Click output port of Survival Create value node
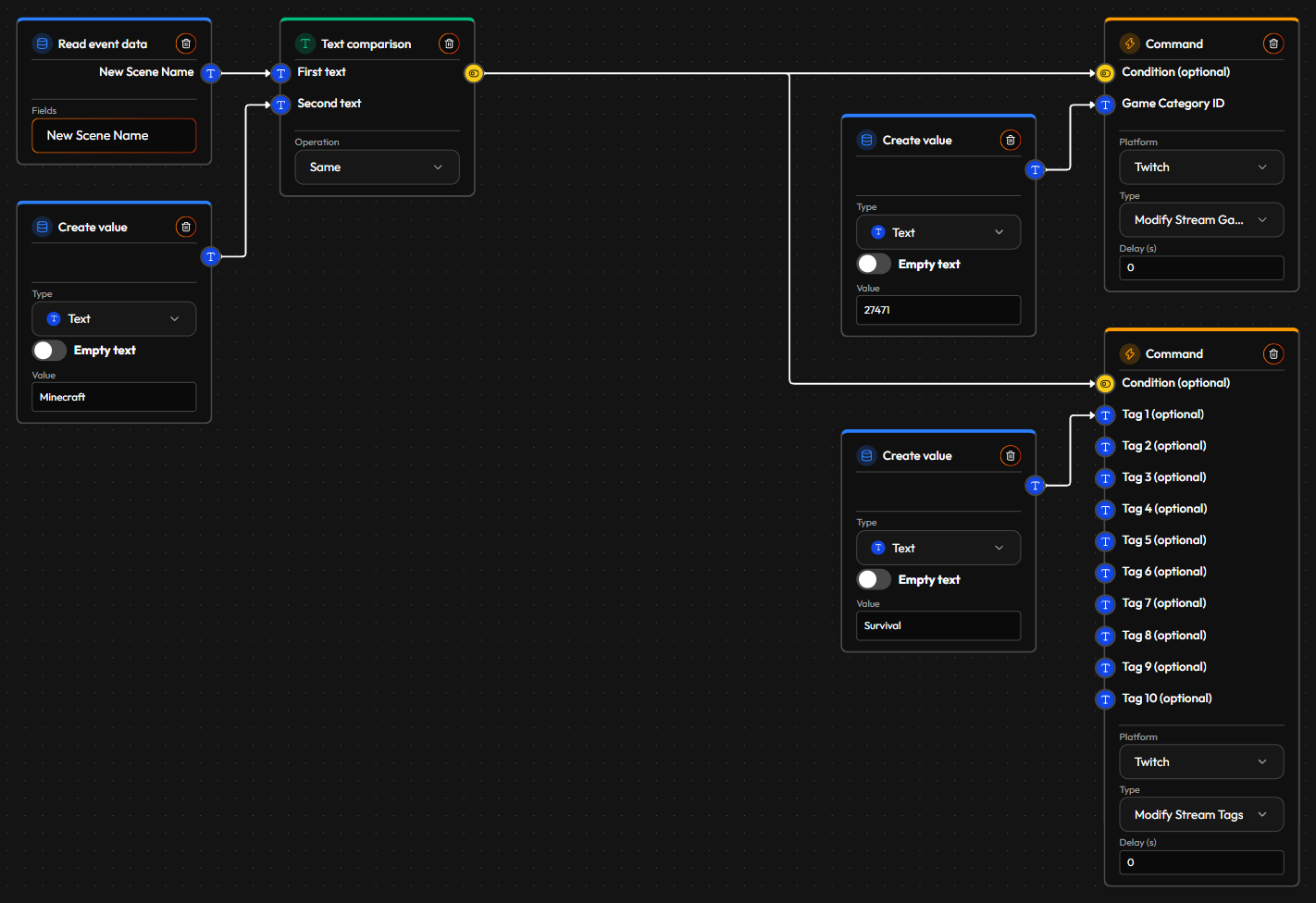The image size is (1316, 903). click(x=1035, y=485)
